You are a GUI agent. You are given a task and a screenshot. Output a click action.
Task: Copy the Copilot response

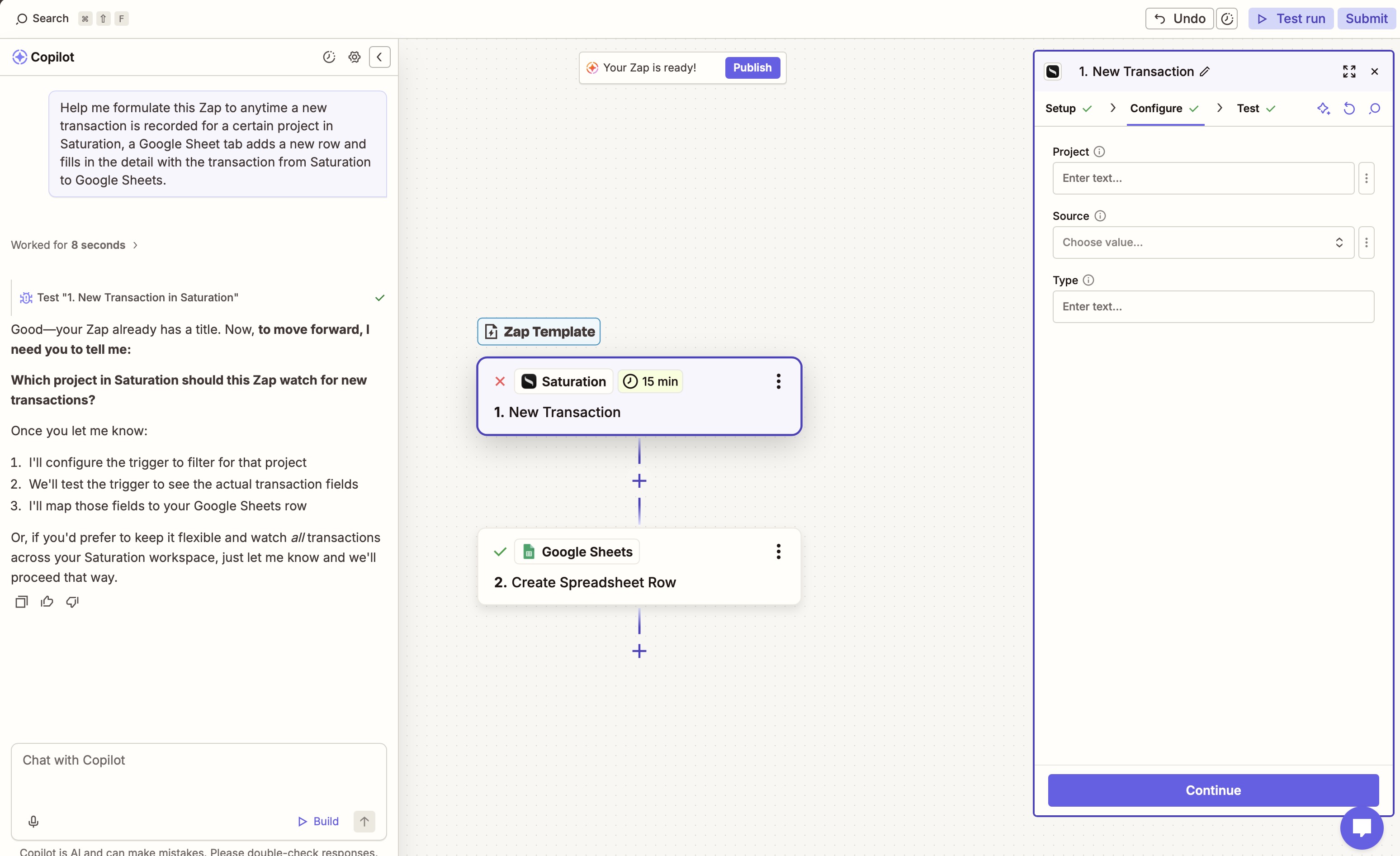22,601
